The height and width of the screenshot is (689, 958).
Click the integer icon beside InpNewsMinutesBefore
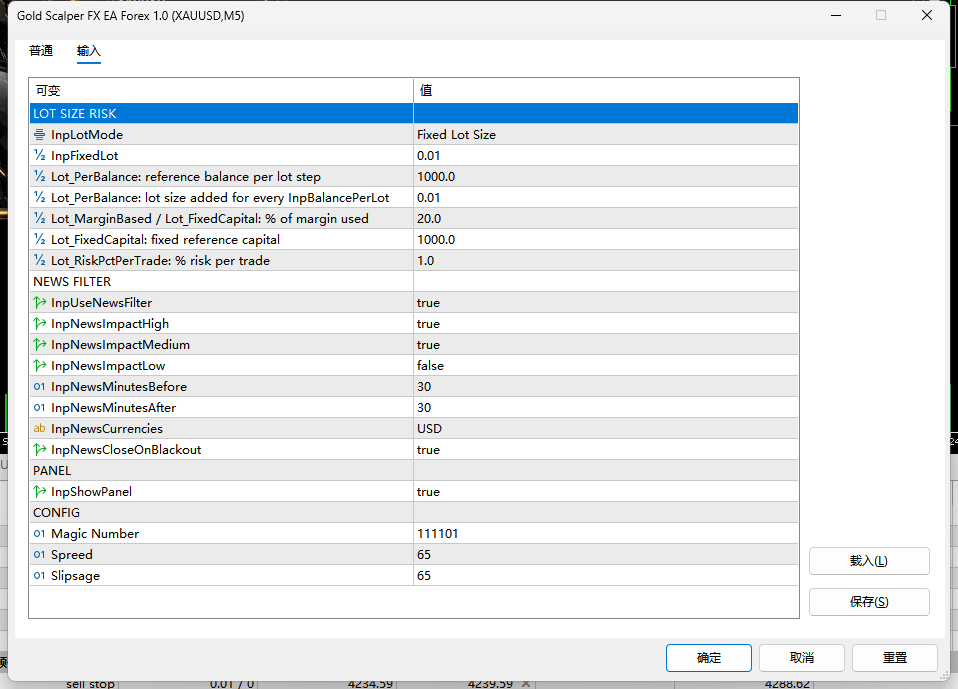click(40, 387)
